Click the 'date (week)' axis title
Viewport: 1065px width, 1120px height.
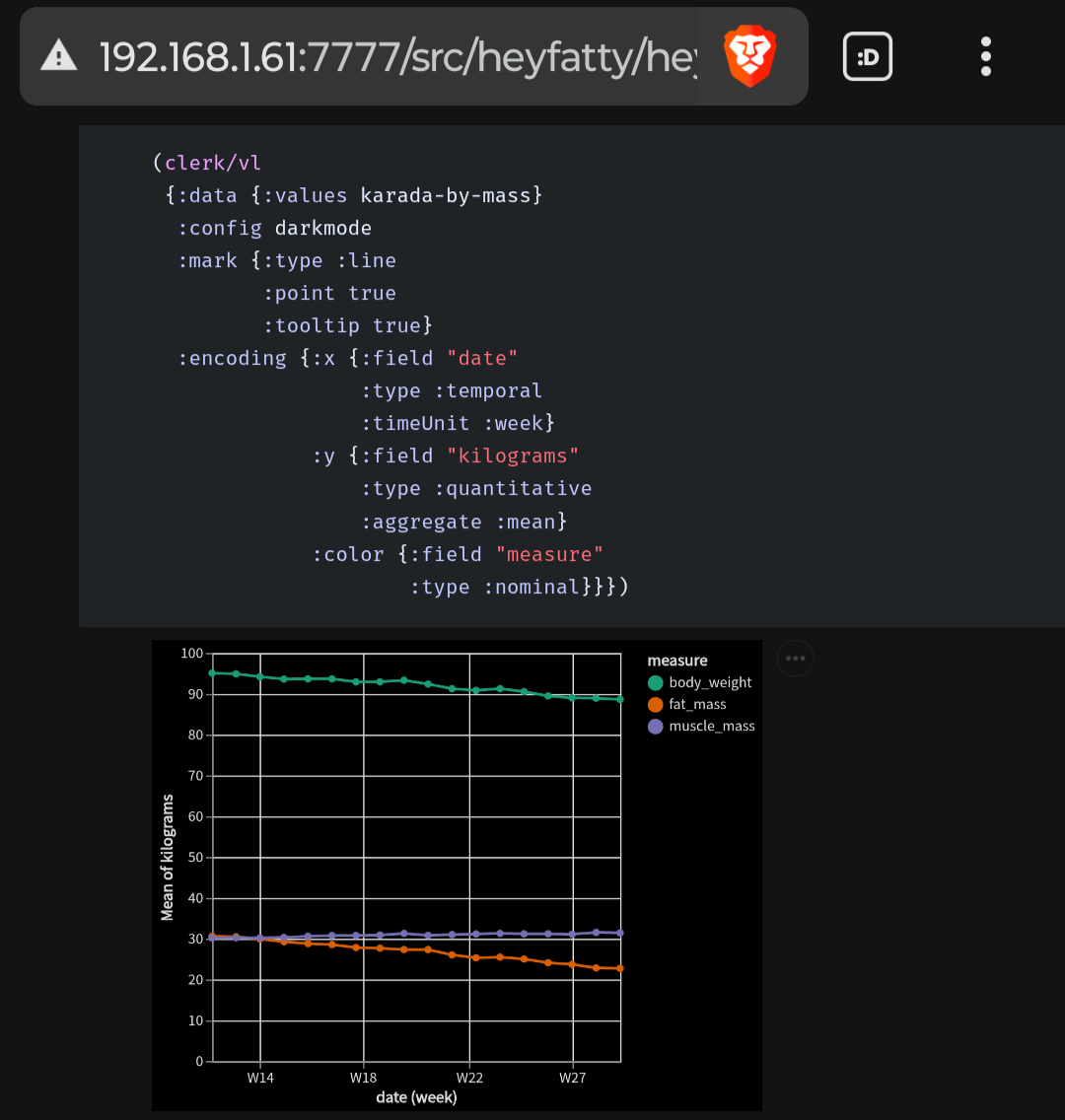pyautogui.click(x=416, y=1097)
